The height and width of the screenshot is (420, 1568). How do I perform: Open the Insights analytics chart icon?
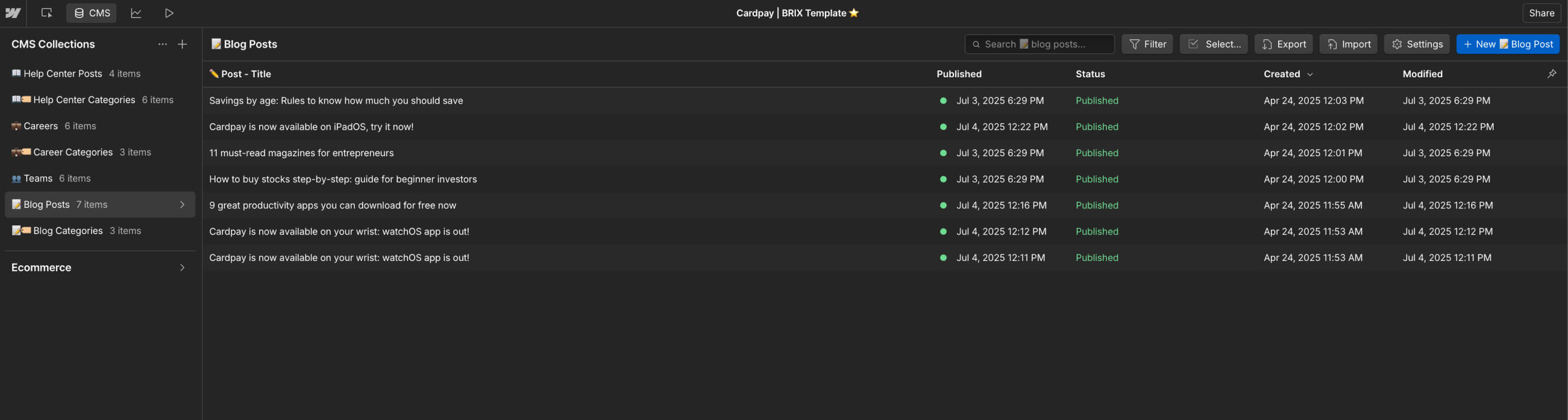tap(136, 13)
